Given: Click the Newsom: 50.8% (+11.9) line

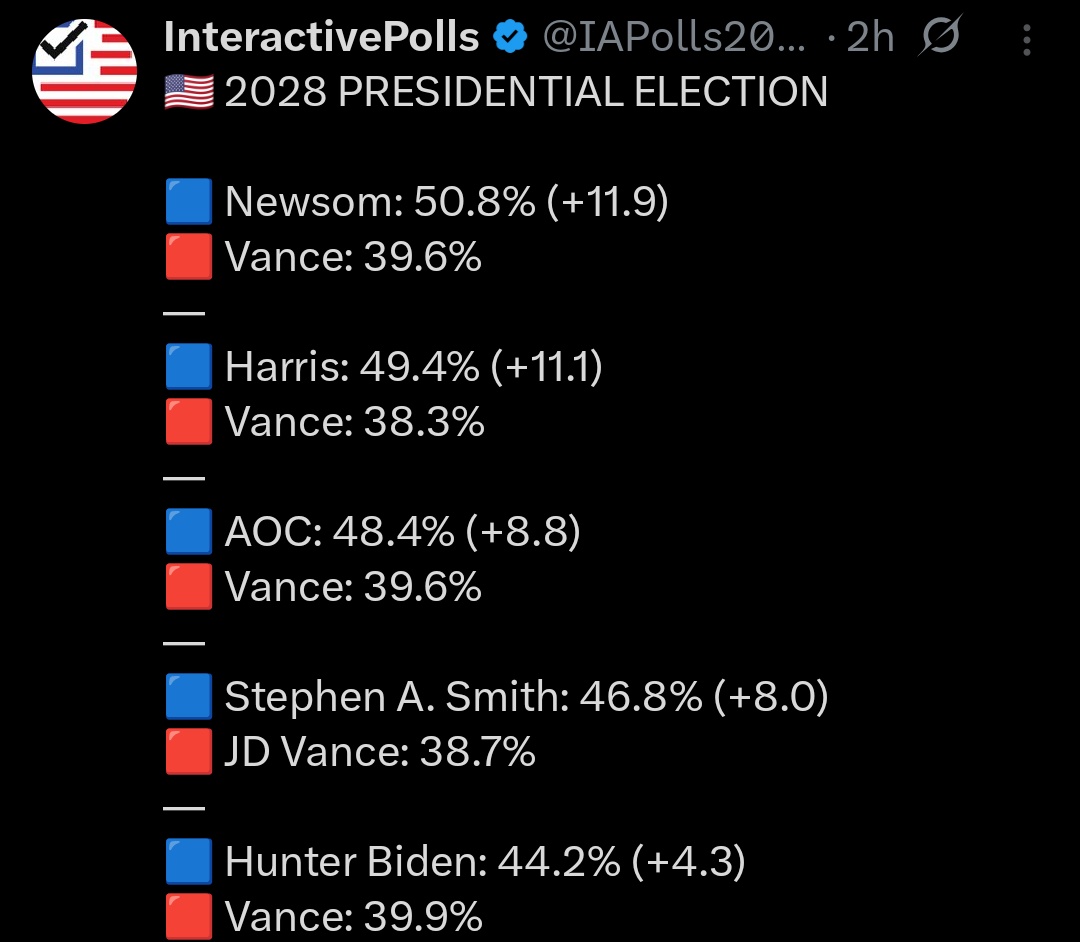Looking at the screenshot, I should [x=446, y=202].
